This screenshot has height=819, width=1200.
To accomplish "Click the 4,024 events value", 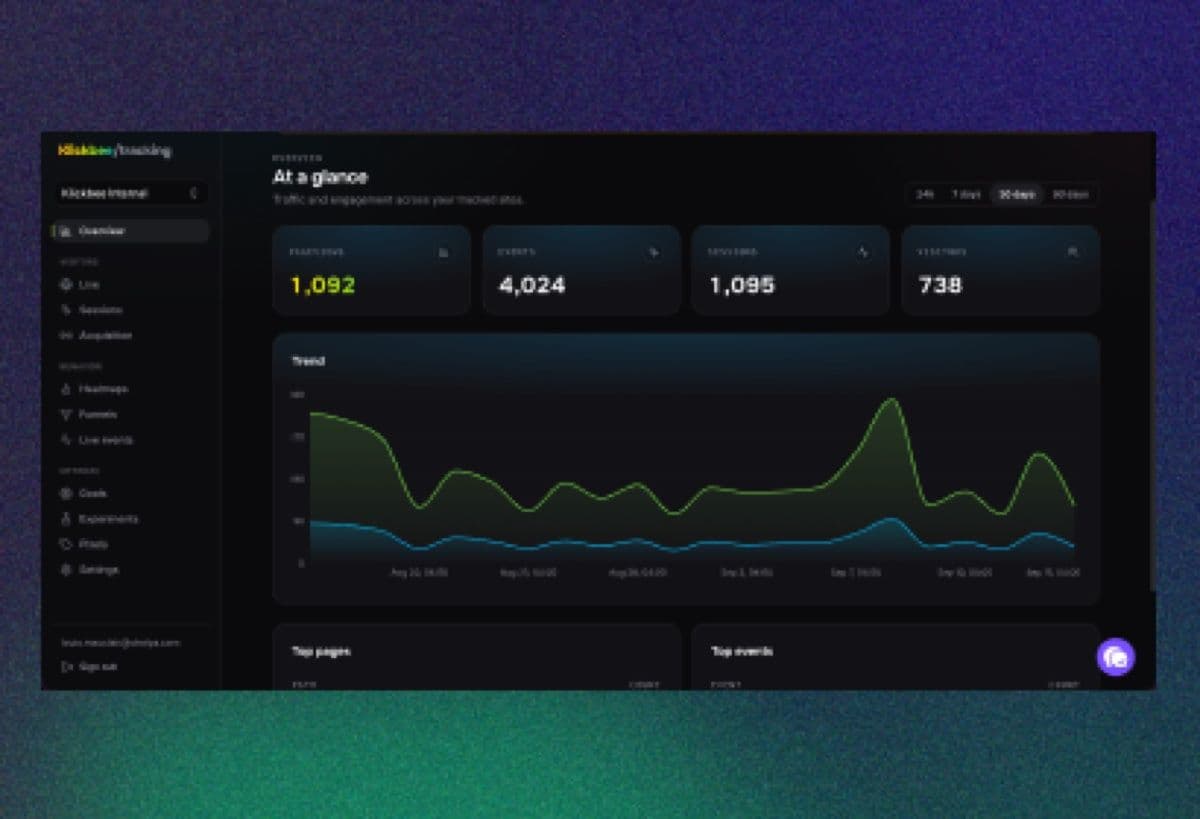I will 532,285.
